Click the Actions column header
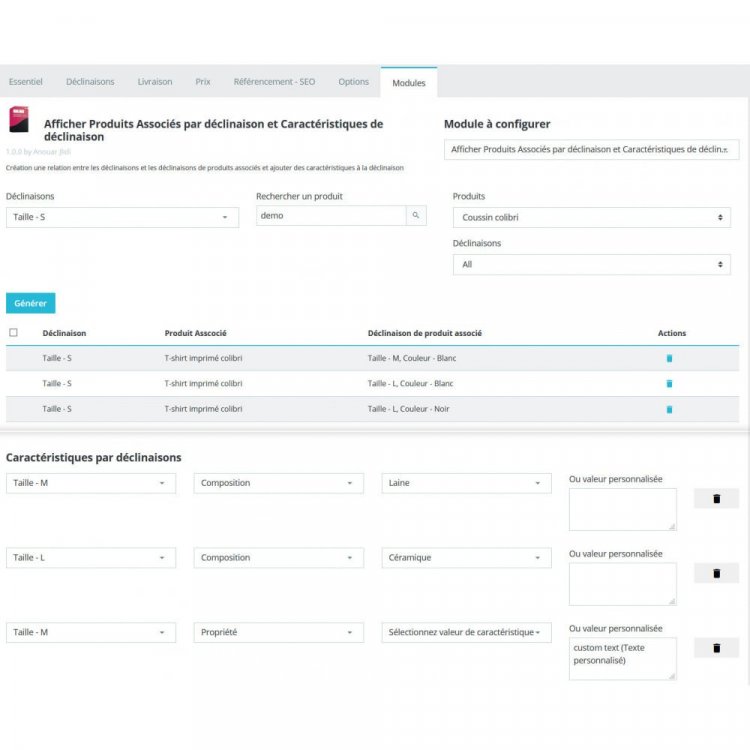 click(x=672, y=333)
